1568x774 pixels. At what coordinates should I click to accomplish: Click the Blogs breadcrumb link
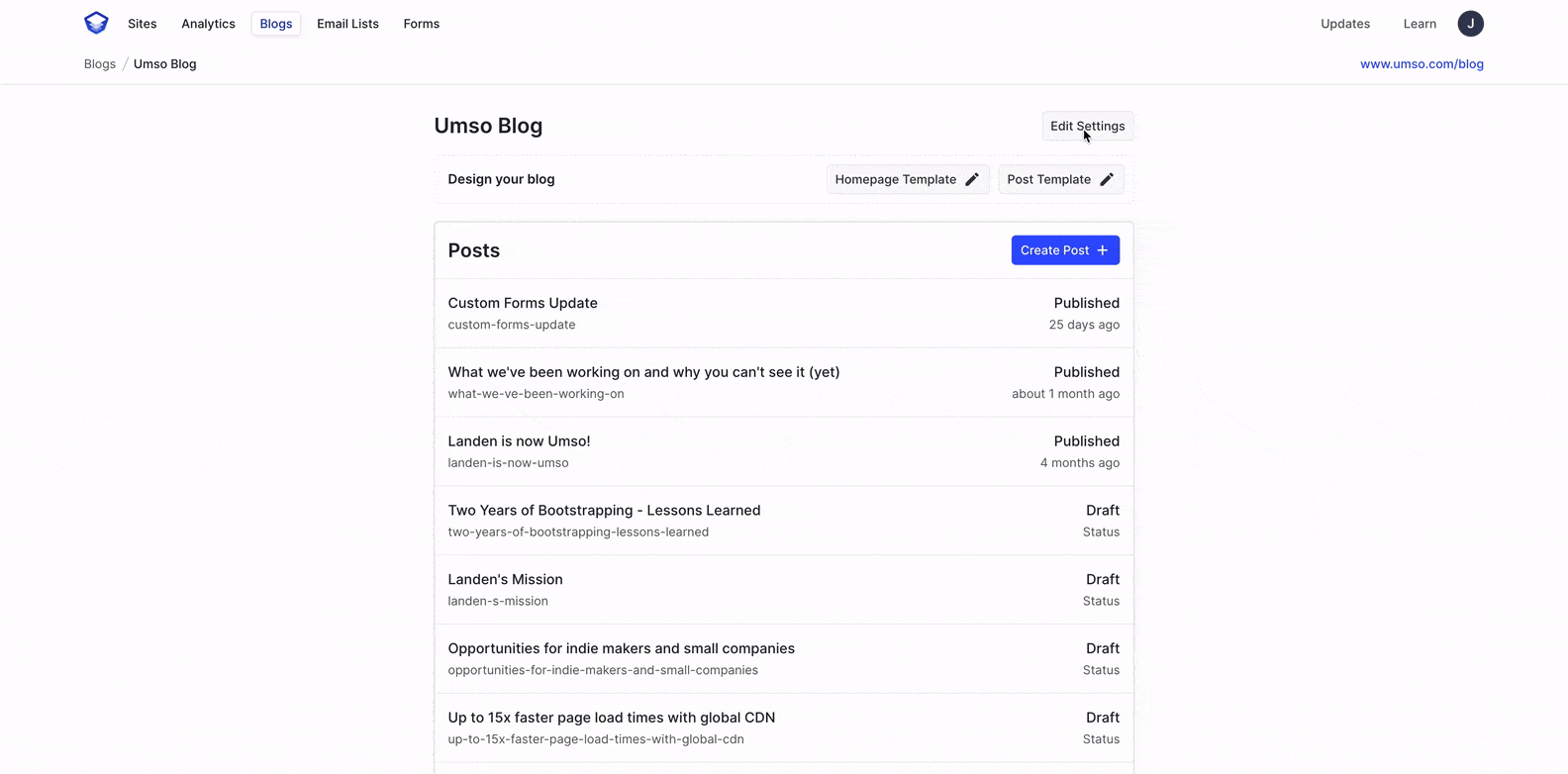[100, 64]
